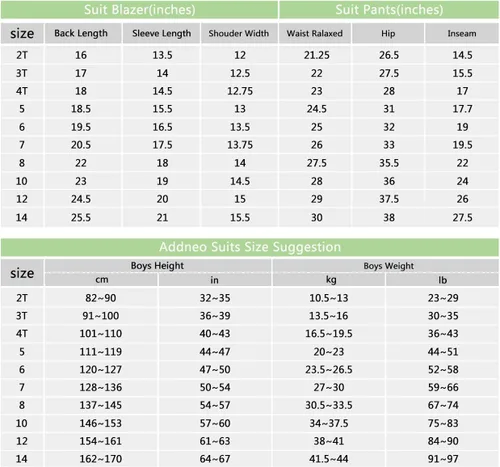The height and width of the screenshot is (467, 500).
Task: Select the Back Length column header
Action: 83,33
